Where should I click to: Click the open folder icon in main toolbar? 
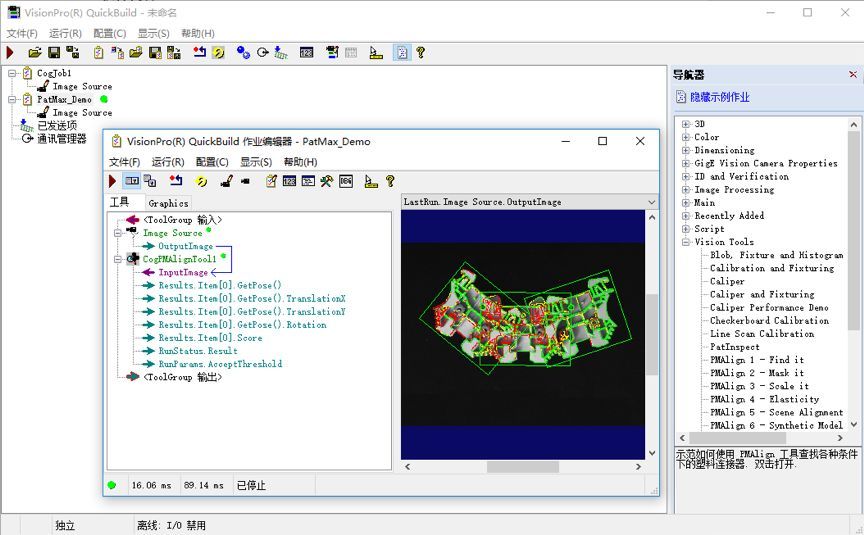point(35,52)
